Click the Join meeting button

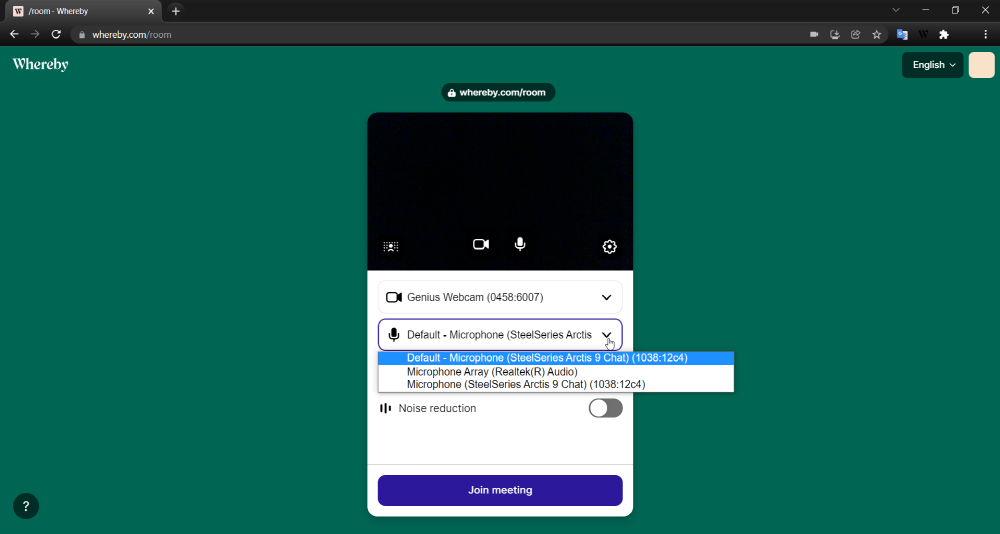pos(500,490)
